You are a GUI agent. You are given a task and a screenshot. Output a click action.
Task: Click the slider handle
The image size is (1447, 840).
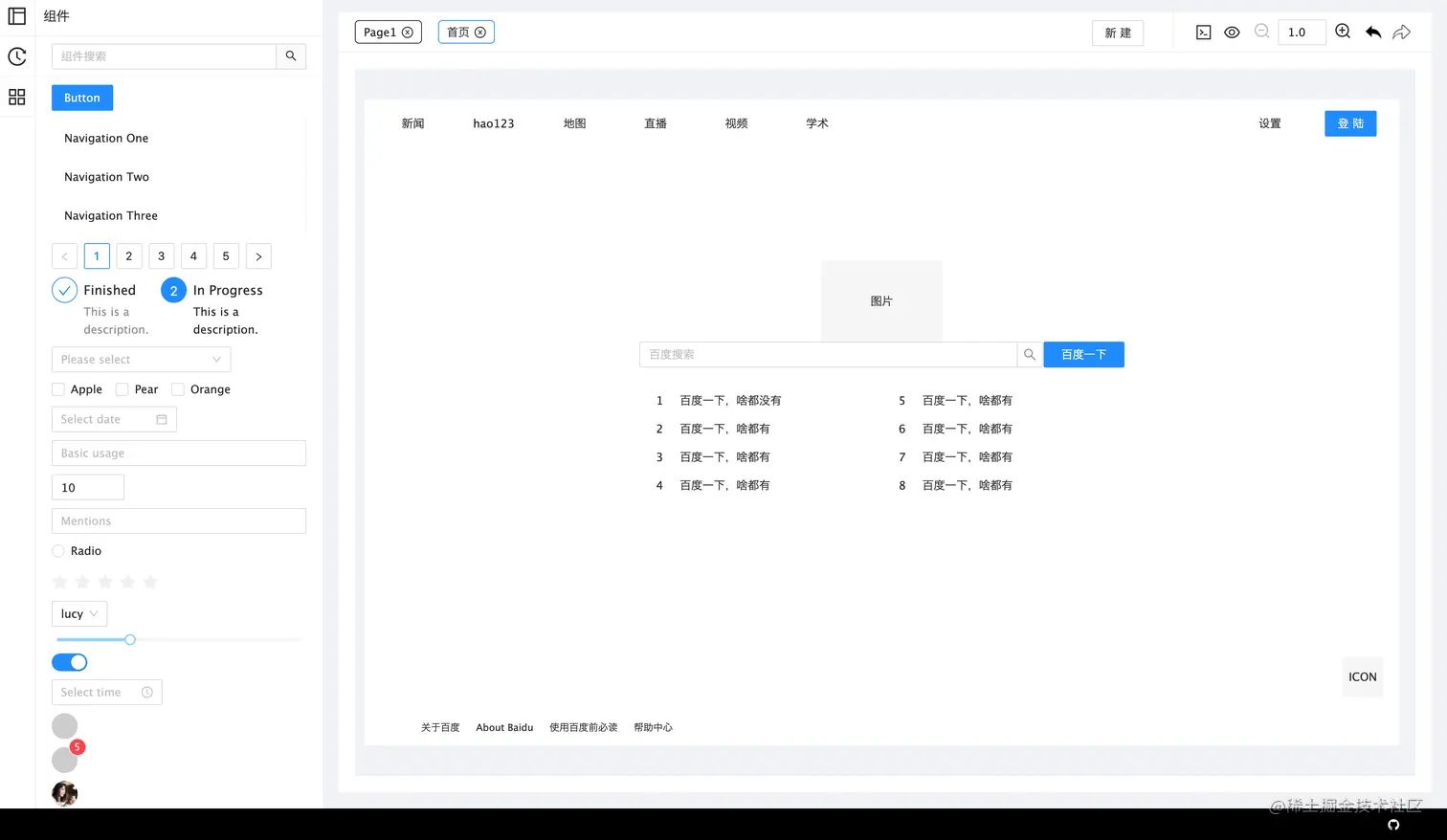[130, 639]
